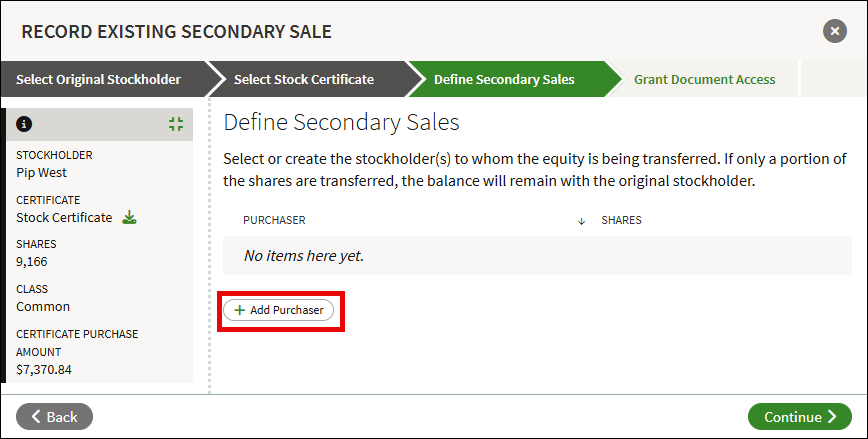Image resolution: width=868 pixels, height=439 pixels.
Task: Collapse the stockholder details panel
Action: 176,124
